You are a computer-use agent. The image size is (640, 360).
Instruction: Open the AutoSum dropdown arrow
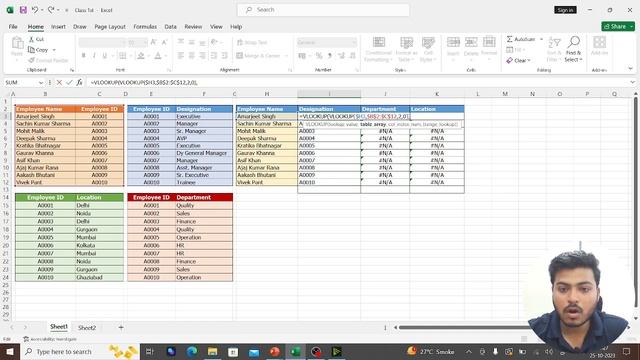pyautogui.click(x=542, y=39)
